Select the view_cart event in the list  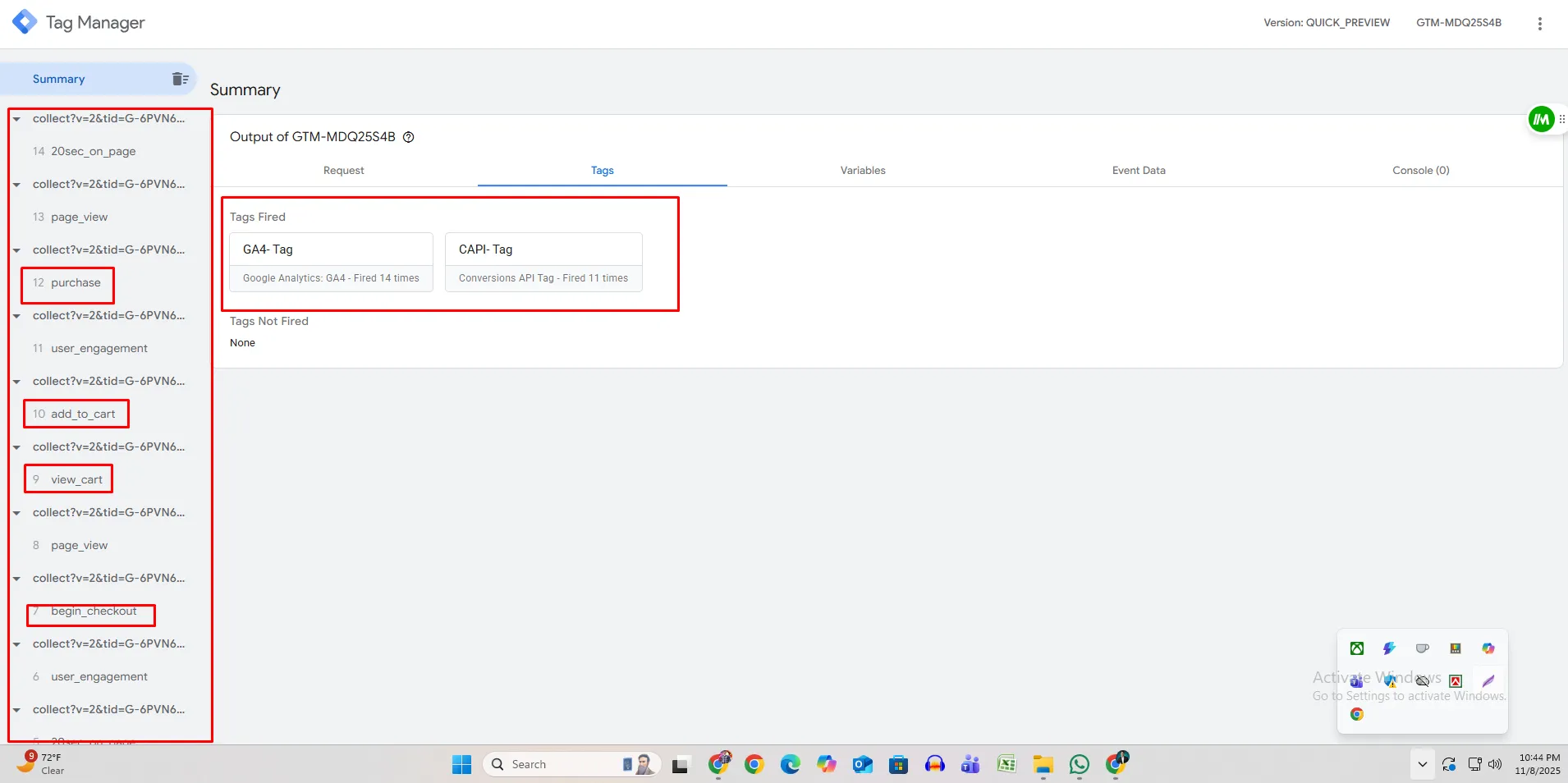[76, 479]
